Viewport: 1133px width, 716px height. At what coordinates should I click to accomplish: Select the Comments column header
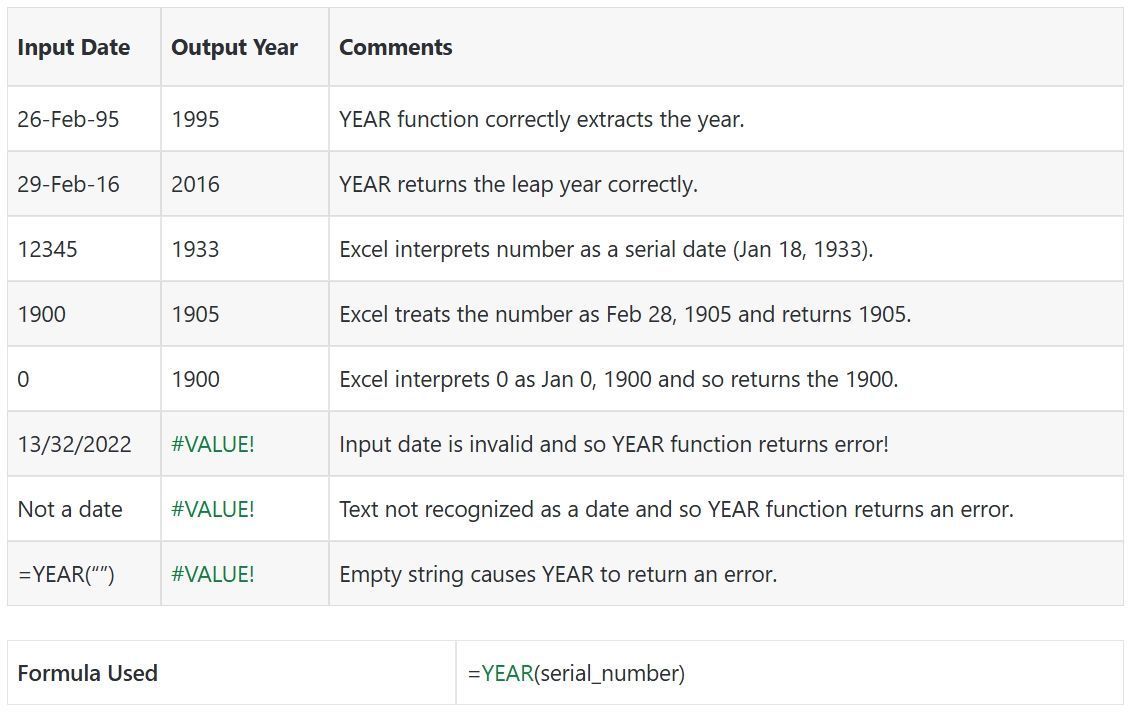point(396,48)
